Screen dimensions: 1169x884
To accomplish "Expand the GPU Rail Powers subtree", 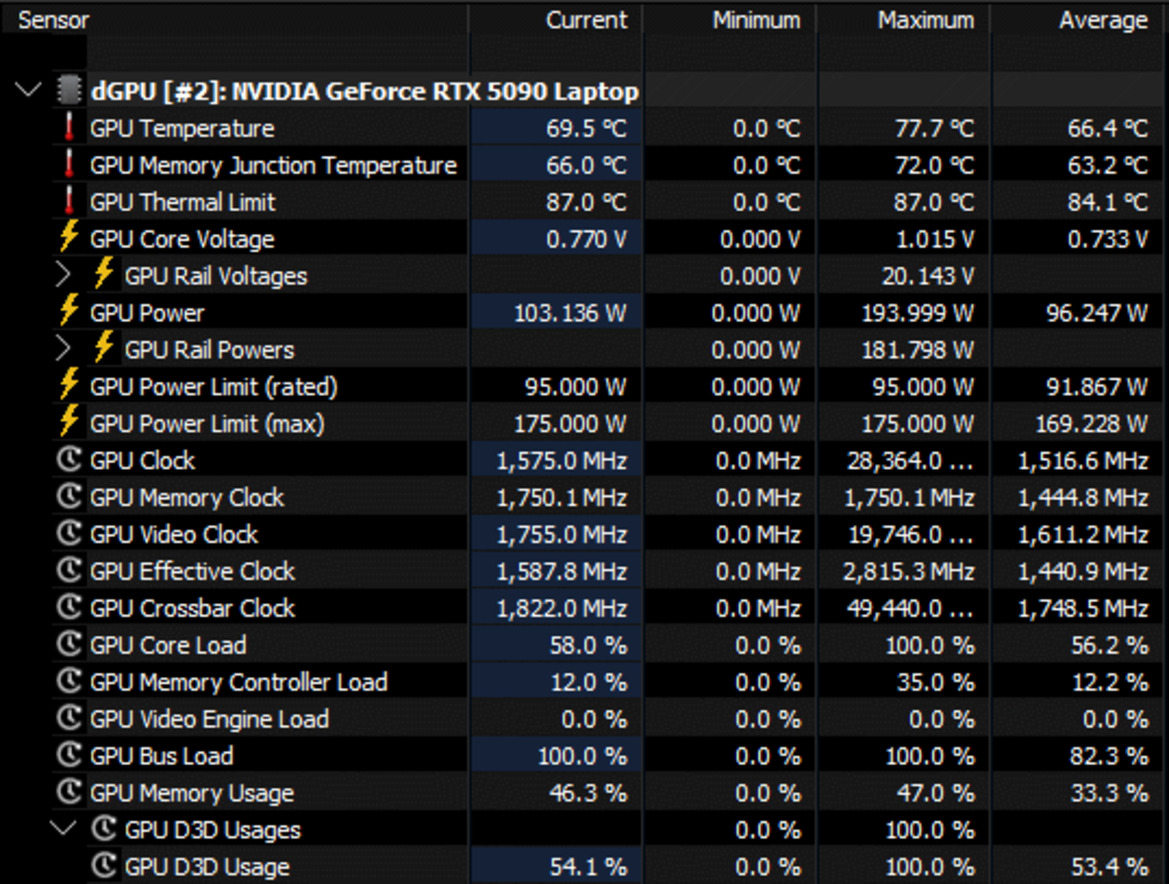I will tap(63, 350).
